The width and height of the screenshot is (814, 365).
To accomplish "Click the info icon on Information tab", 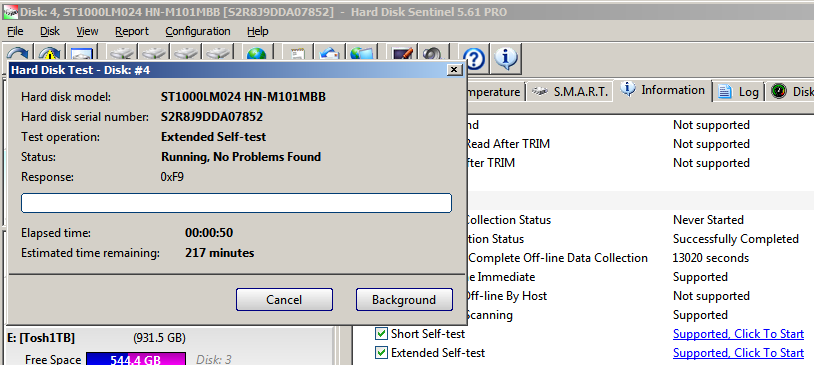I will pyautogui.click(x=628, y=89).
